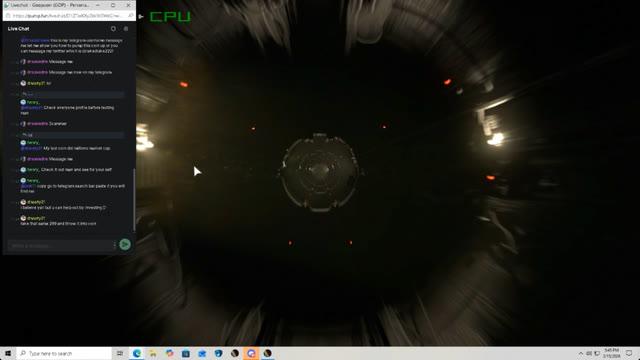Image resolution: width=640 pixels, height=360 pixels.
Task: Click the popup window title bar text
Action: pos(50,5)
